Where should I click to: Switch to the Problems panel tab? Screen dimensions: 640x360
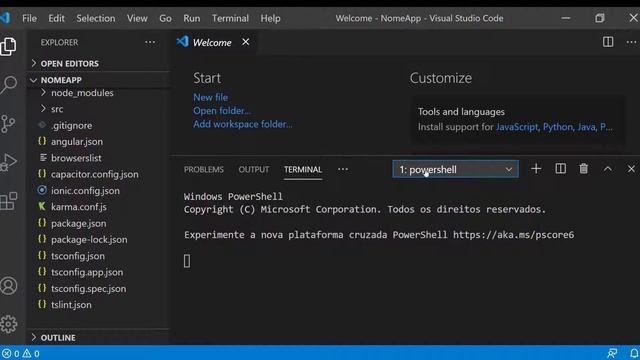(204, 169)
